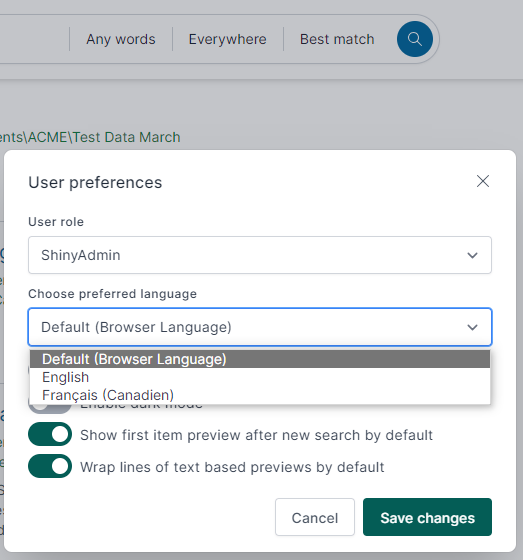Select English language option
This screenshot has height=560, width=523.
[260, 377]
